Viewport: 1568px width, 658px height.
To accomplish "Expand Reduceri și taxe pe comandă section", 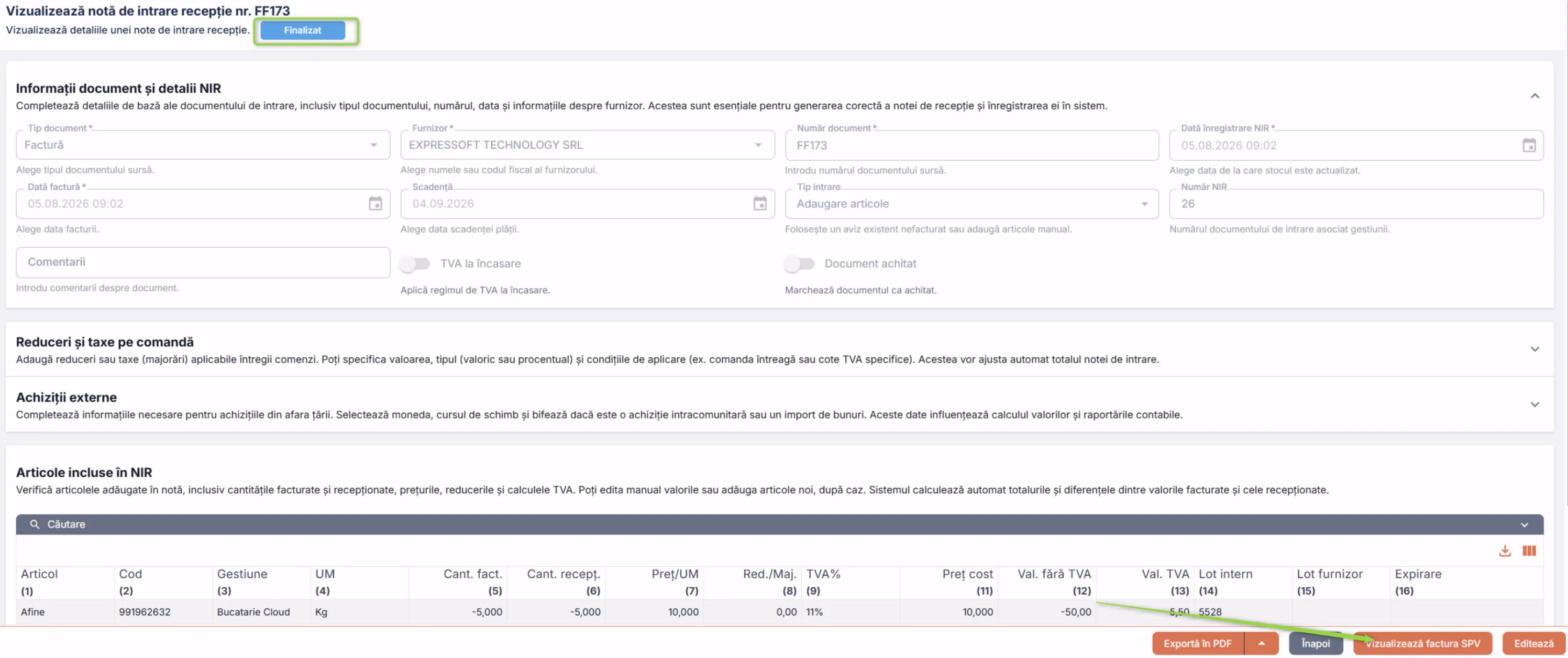I will pyautogui.click(x=1534, y=349).
